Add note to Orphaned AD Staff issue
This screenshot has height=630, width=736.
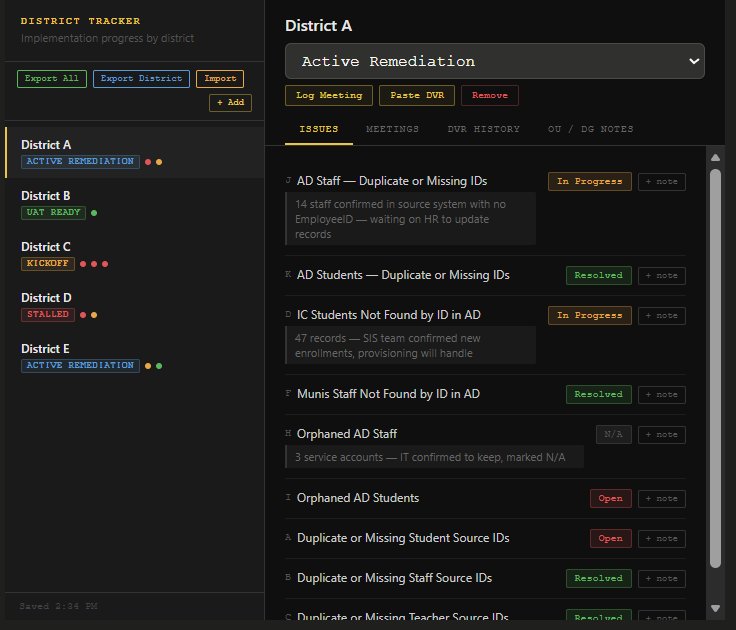(661, 435)
